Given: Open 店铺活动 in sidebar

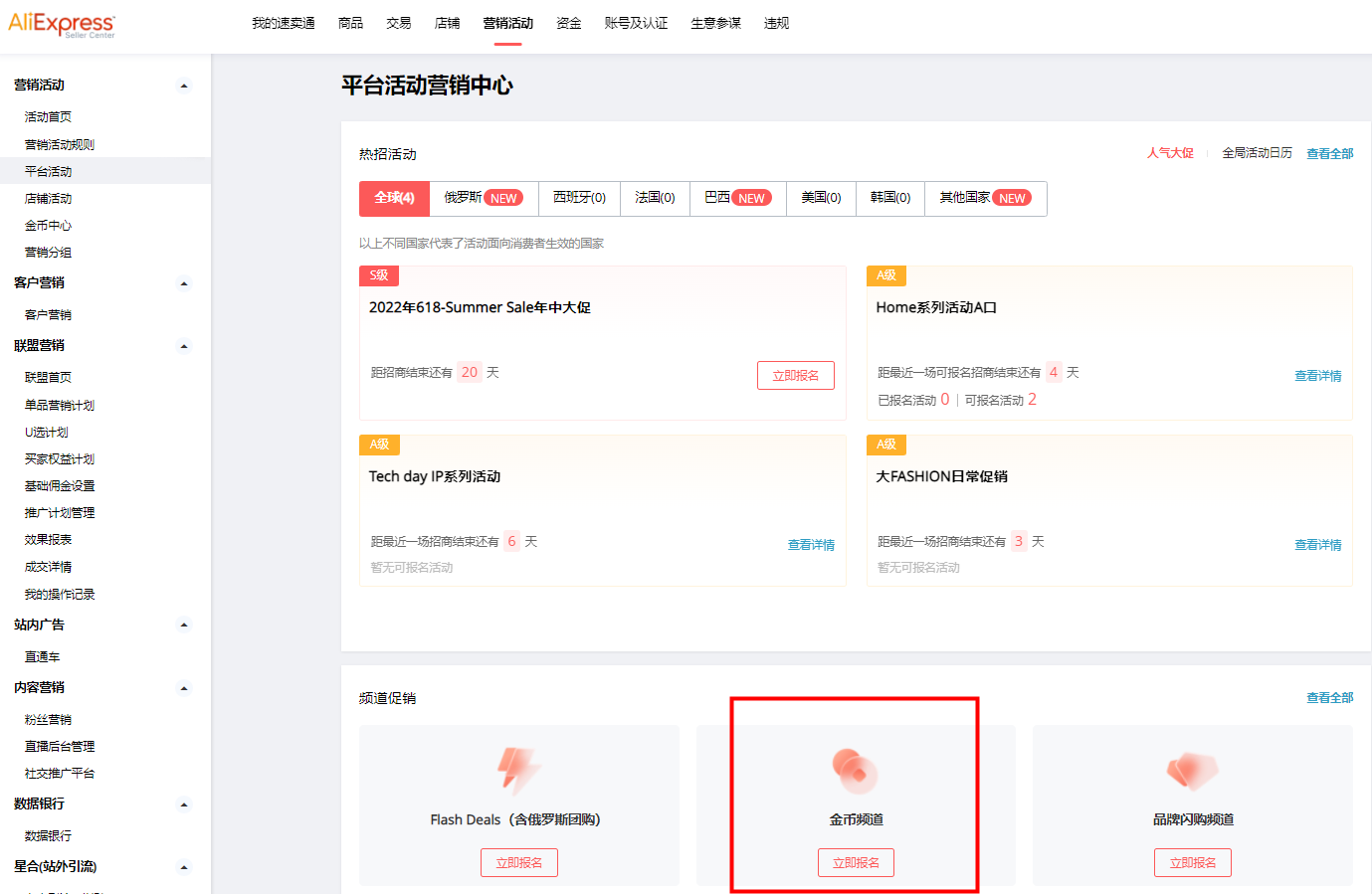Looking at the screenshot, I should 48,199.
